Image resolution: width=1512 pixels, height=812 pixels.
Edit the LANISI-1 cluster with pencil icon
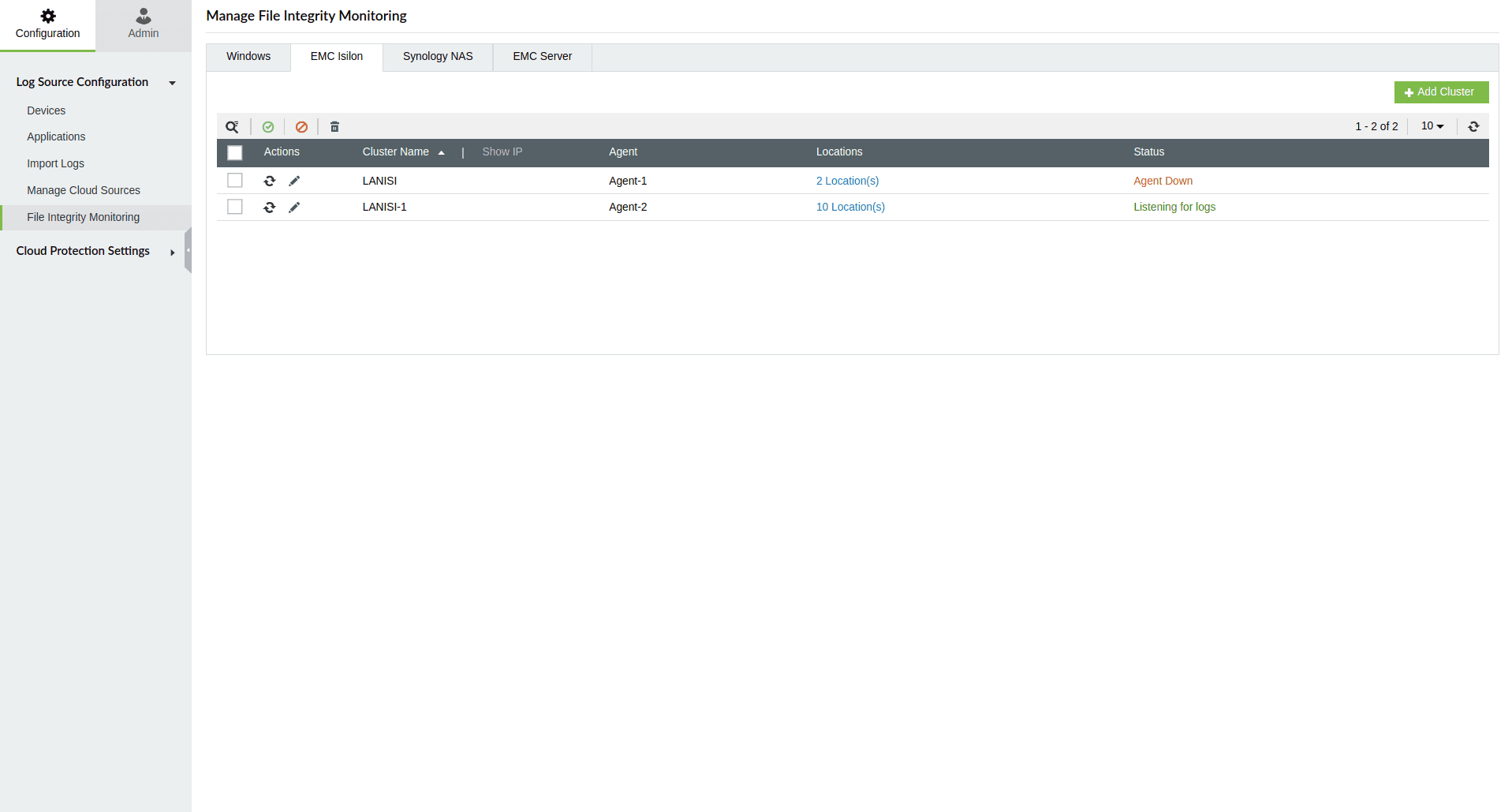(294, 208)
